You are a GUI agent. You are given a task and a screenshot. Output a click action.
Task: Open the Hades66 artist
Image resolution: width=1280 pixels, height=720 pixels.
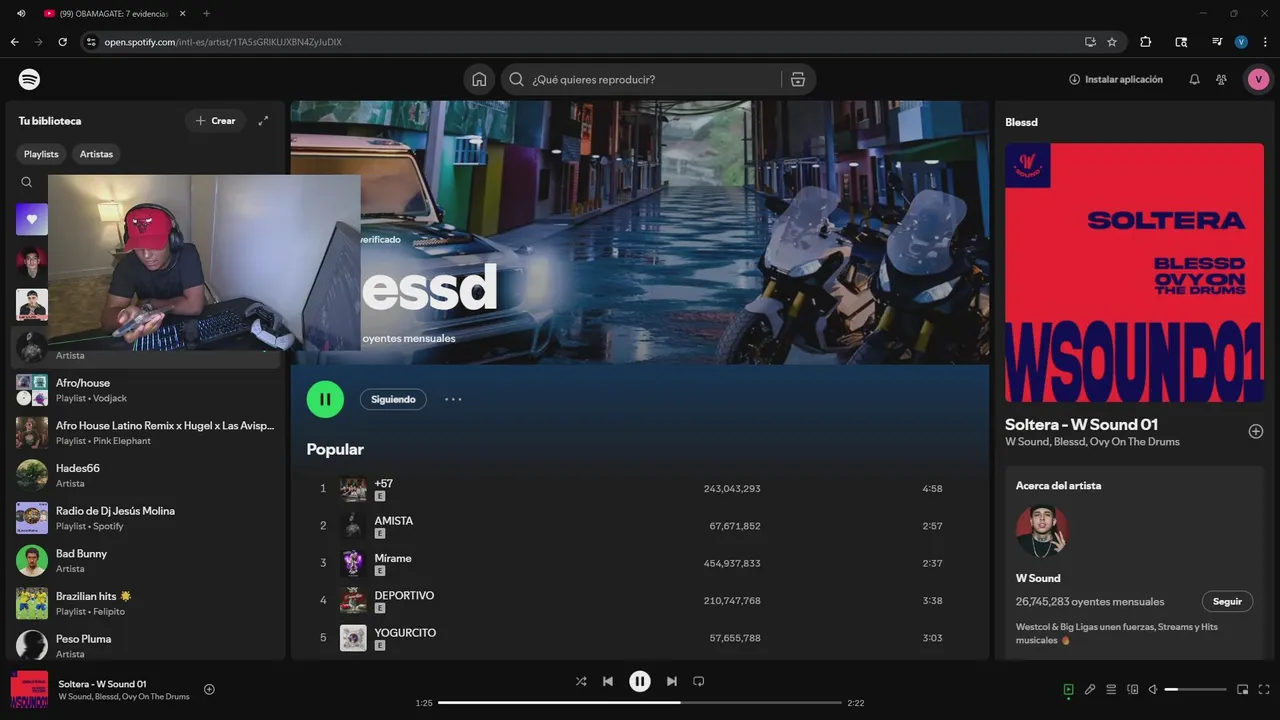146,475
